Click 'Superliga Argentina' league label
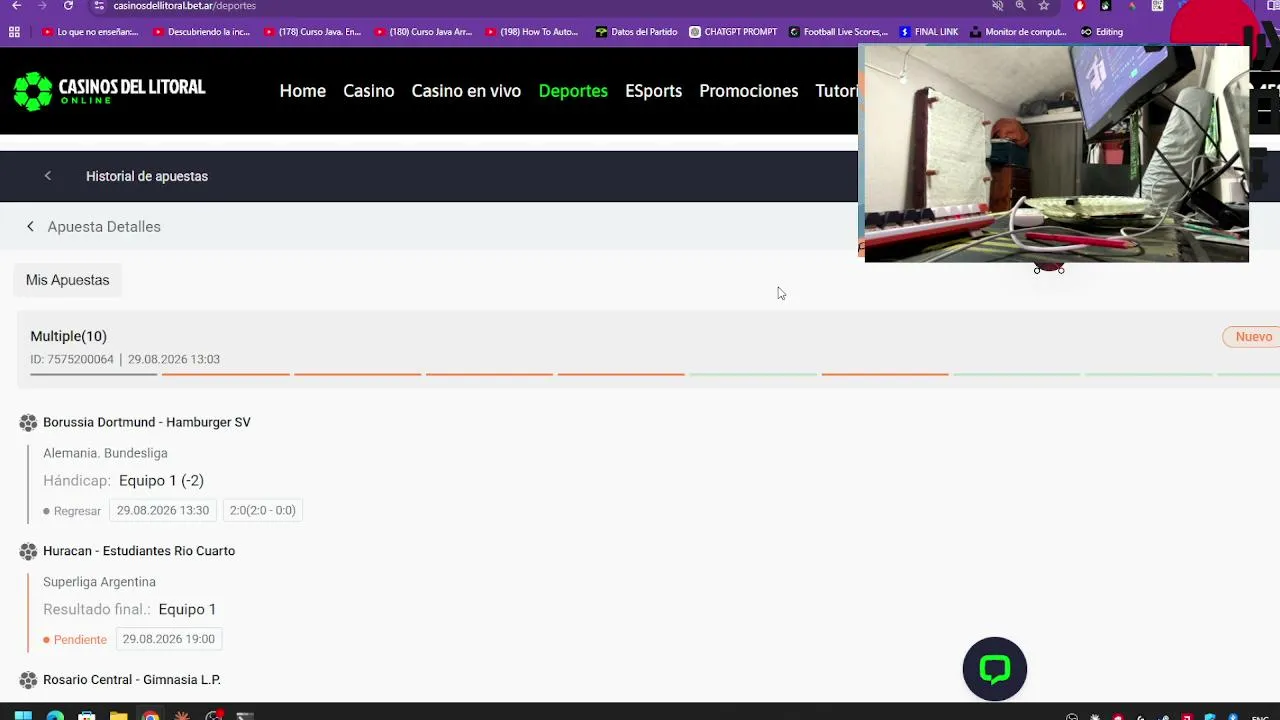1280x720 pixels. pyautogui.click(x=99, y=582)
